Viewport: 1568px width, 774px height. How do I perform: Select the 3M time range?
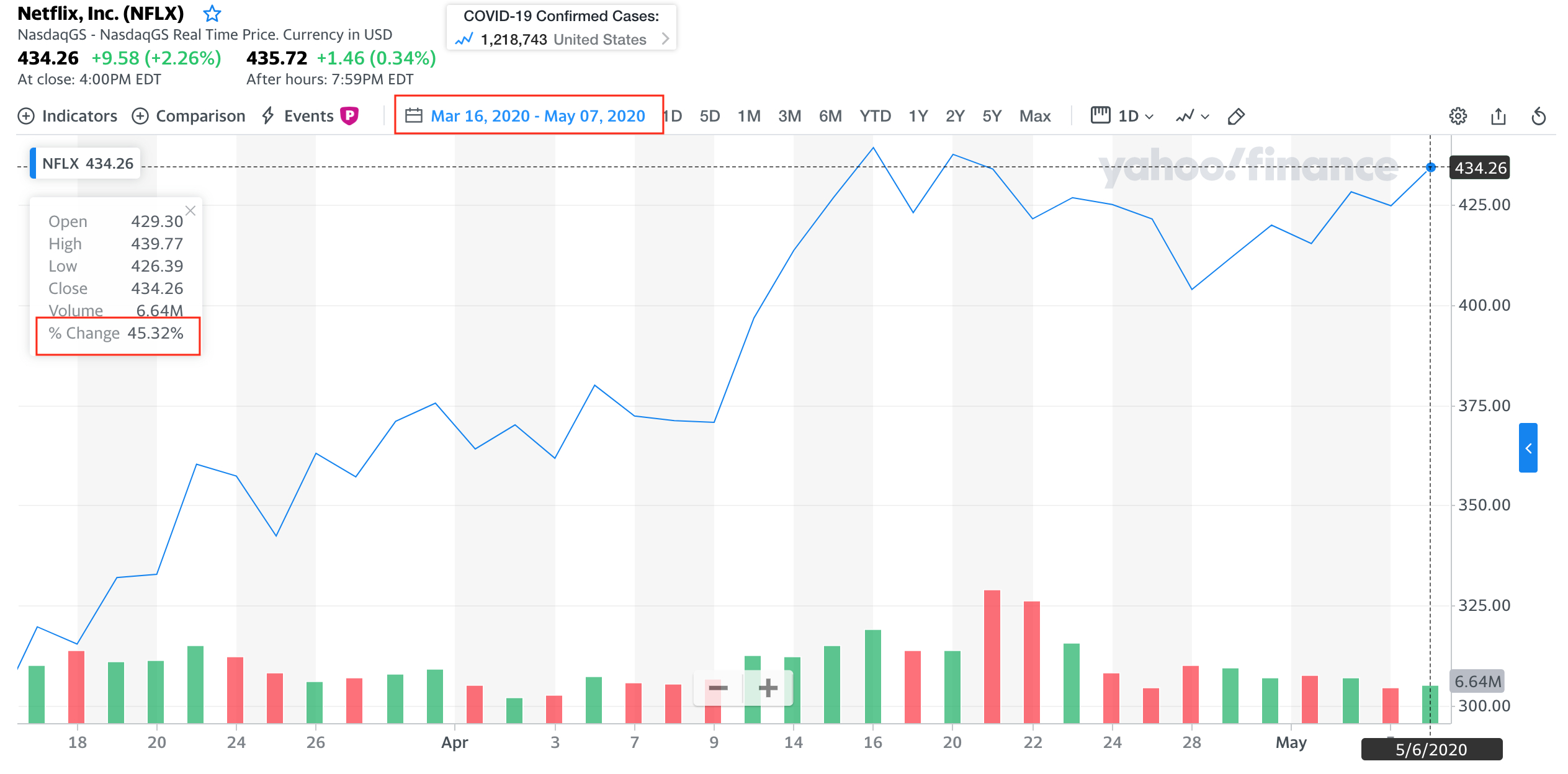[x=789, y=116]
